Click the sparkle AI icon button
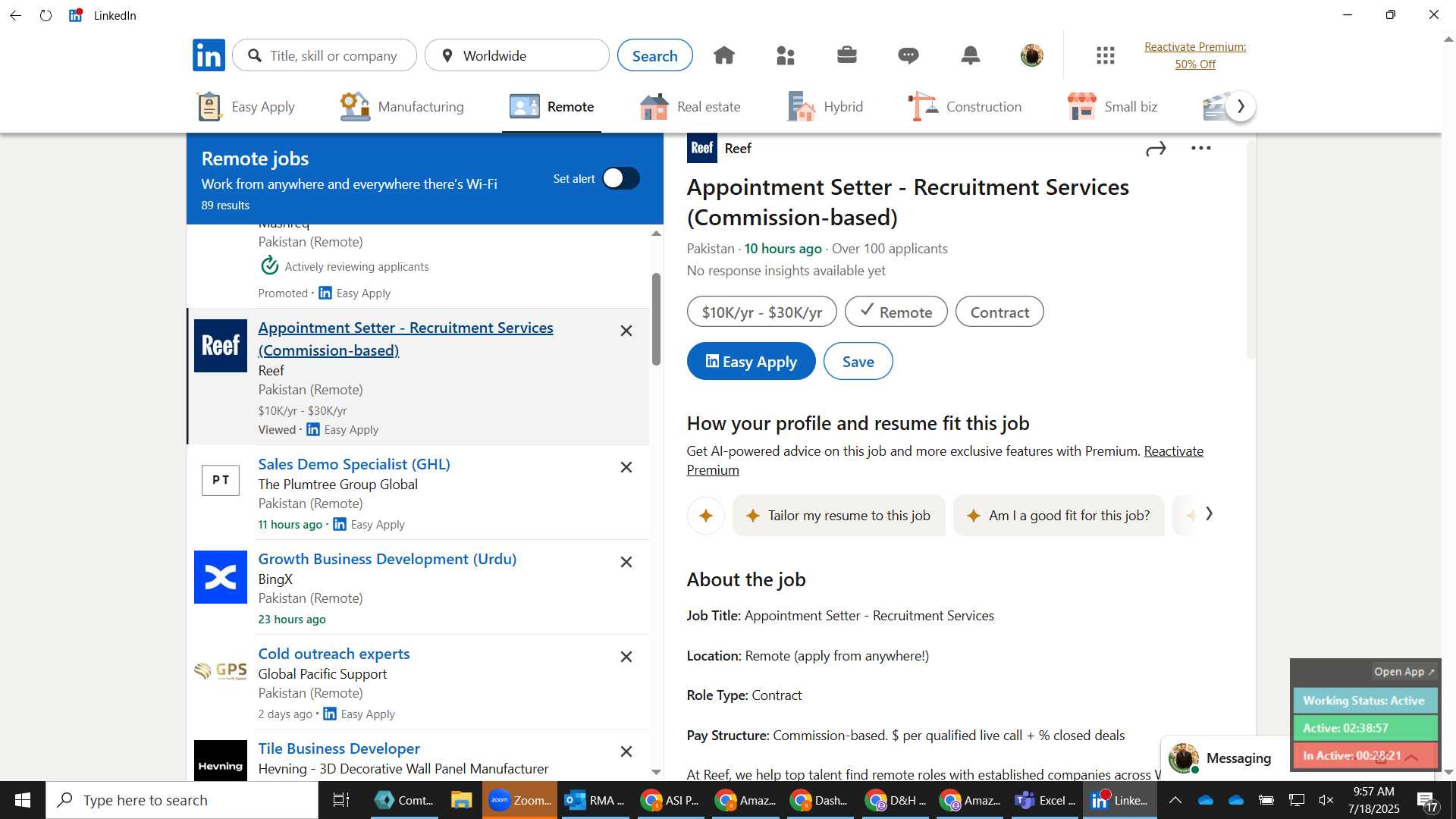The height and width of the screenshot is (819, 1456). [706, 516]
